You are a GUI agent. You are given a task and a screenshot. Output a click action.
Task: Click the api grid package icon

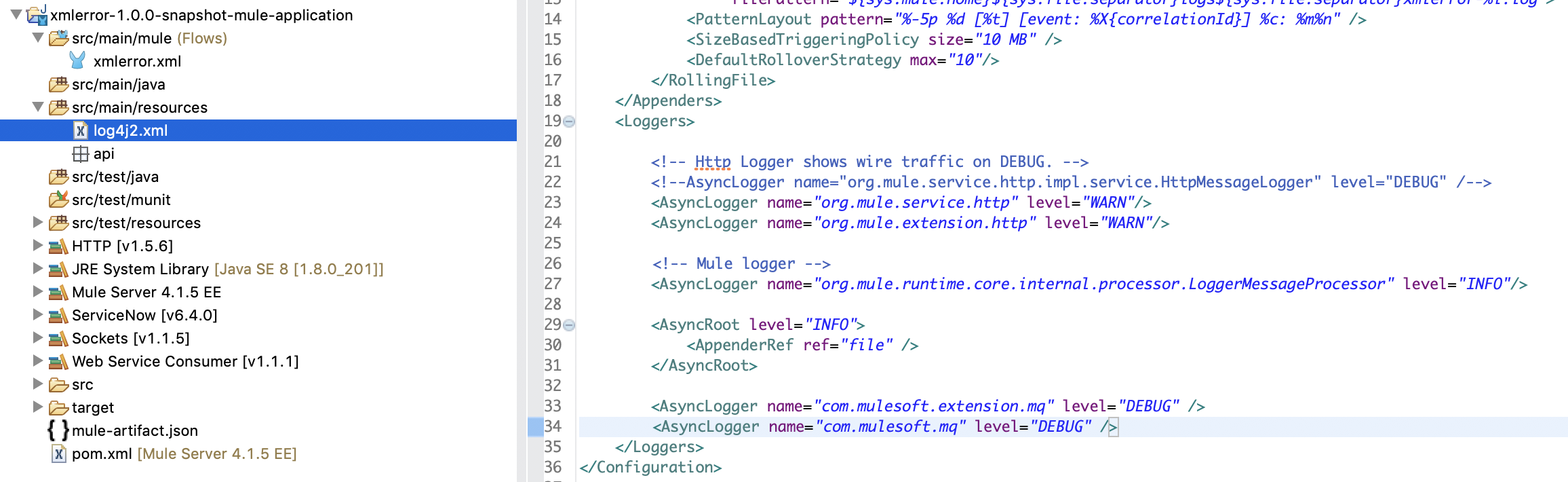click(80, 154)
